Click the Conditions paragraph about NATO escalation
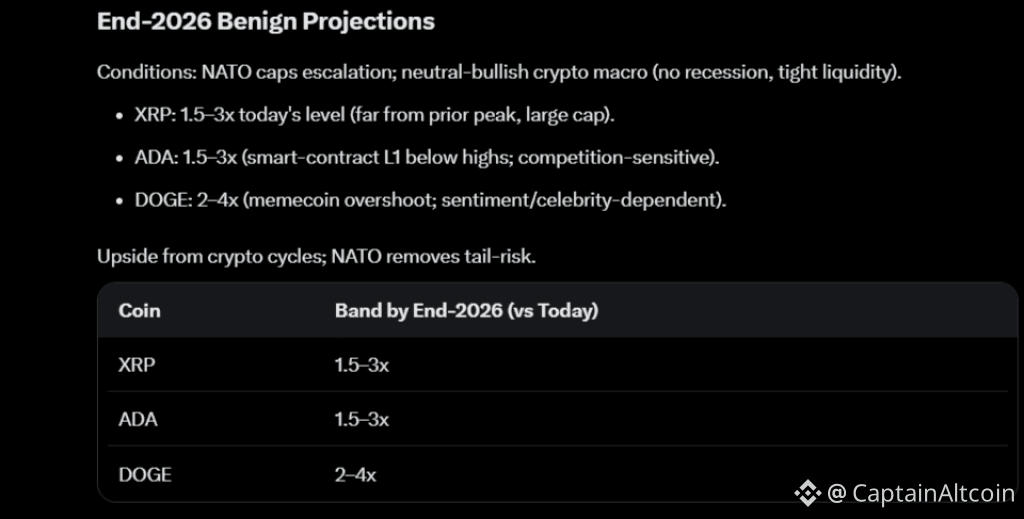 pos(498,73)
